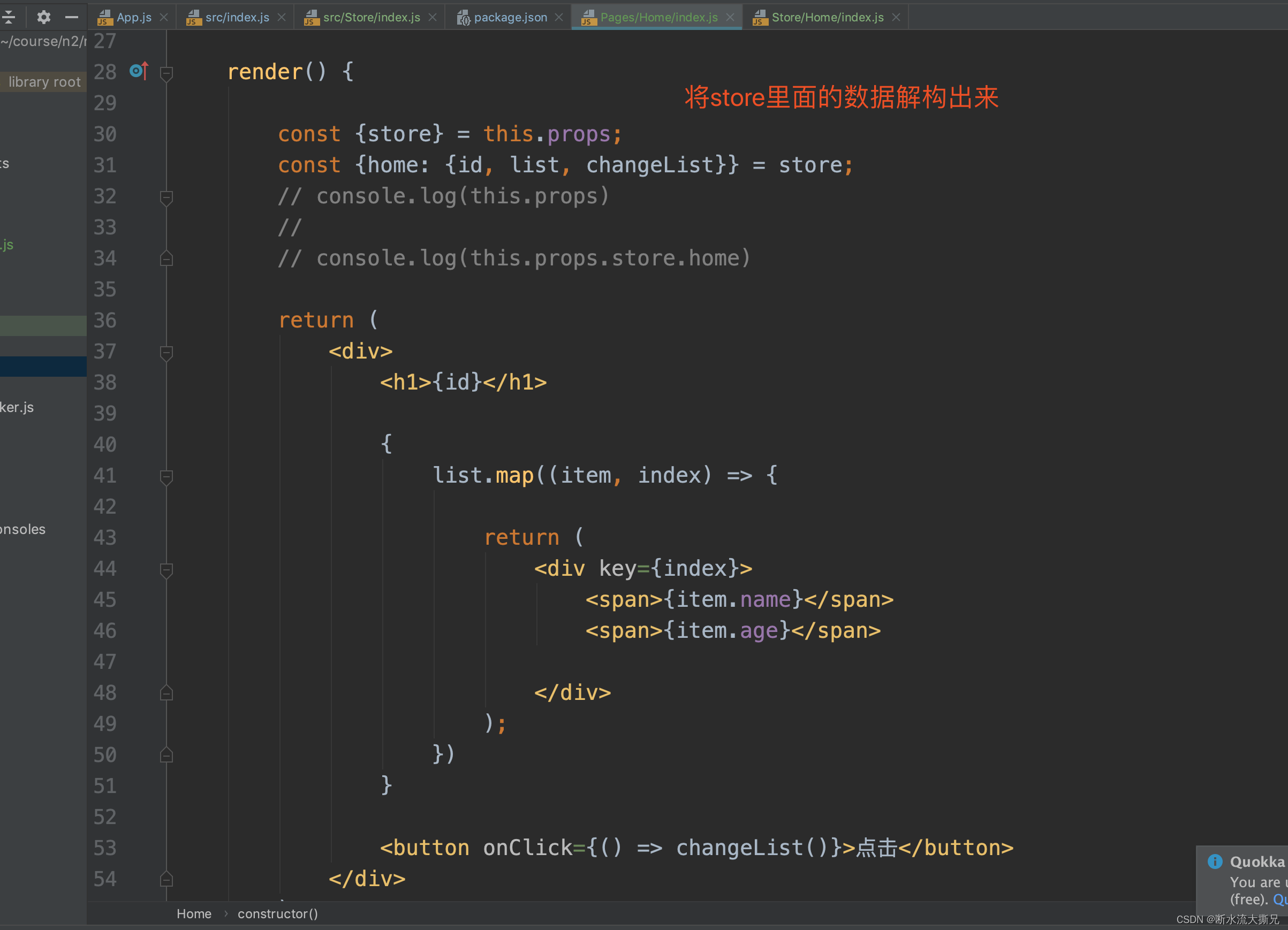Open the project panel settings gear

tap(44, 17)
